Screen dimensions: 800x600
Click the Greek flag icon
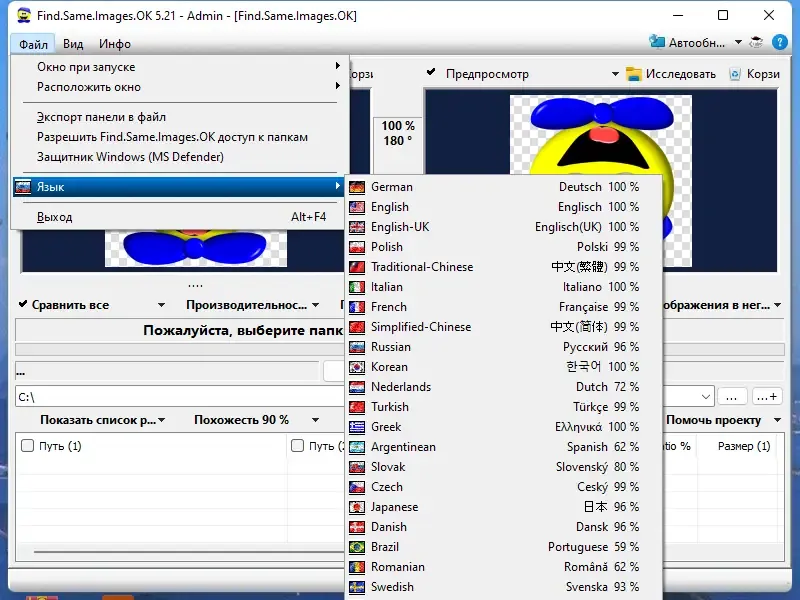[x=357, y=427]
